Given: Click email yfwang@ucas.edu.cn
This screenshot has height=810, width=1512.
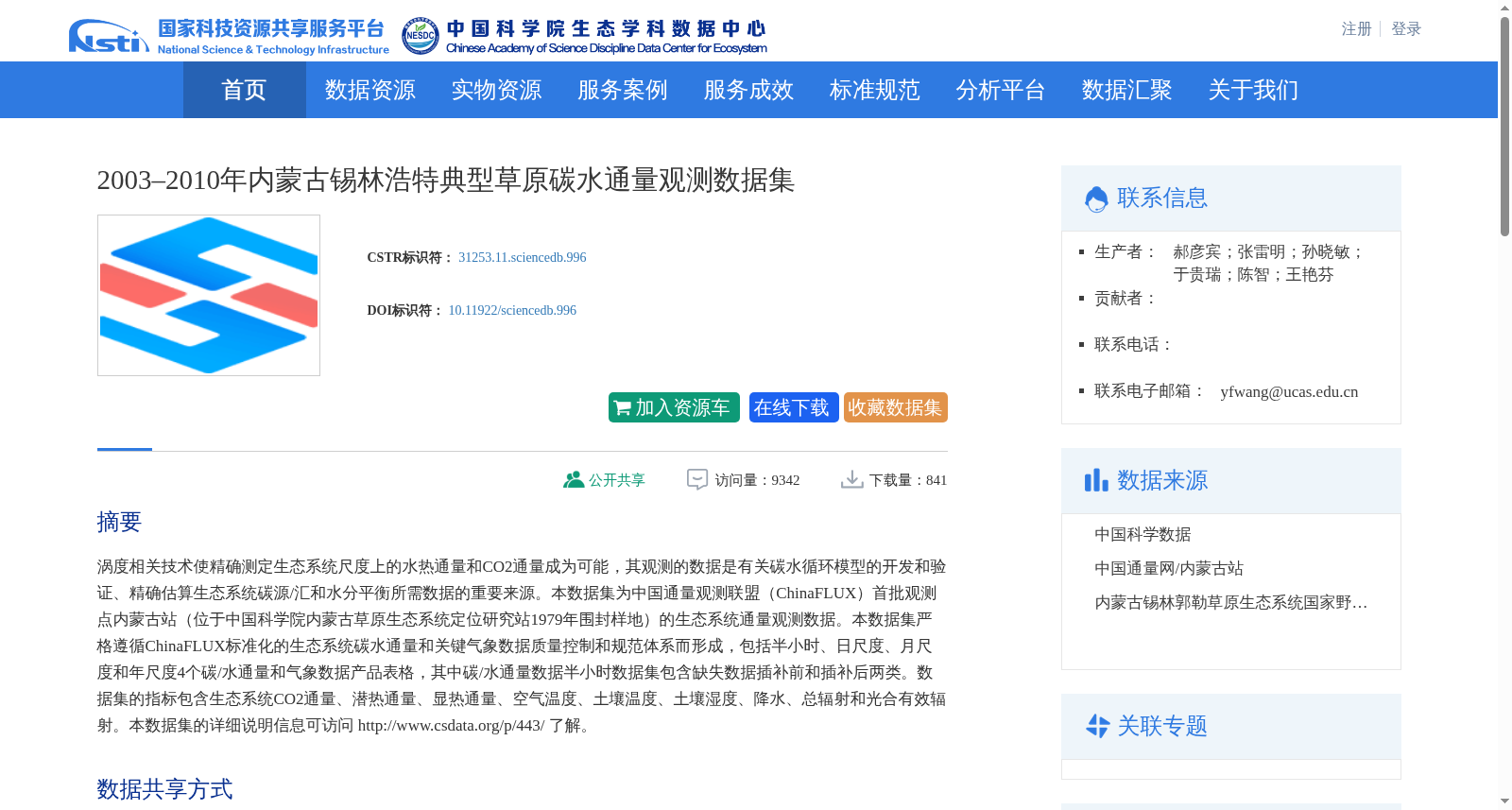Looking at the screenshot, I should tap(1289, 391).
